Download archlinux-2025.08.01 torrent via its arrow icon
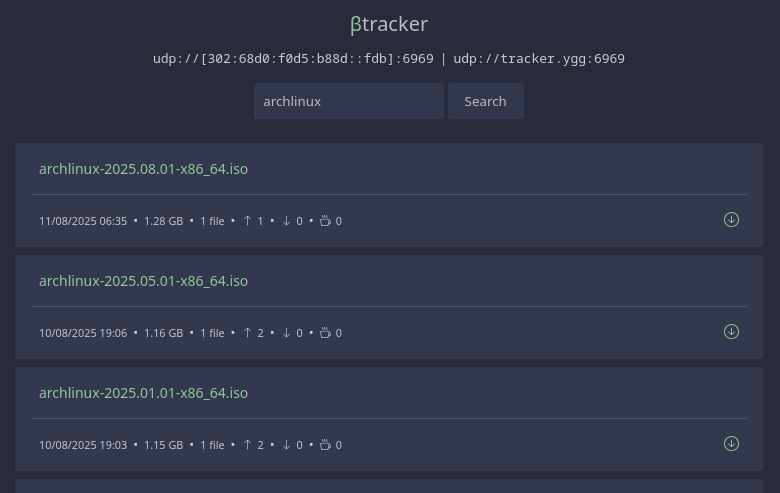The image size is (780, 493). coord(731,219)
